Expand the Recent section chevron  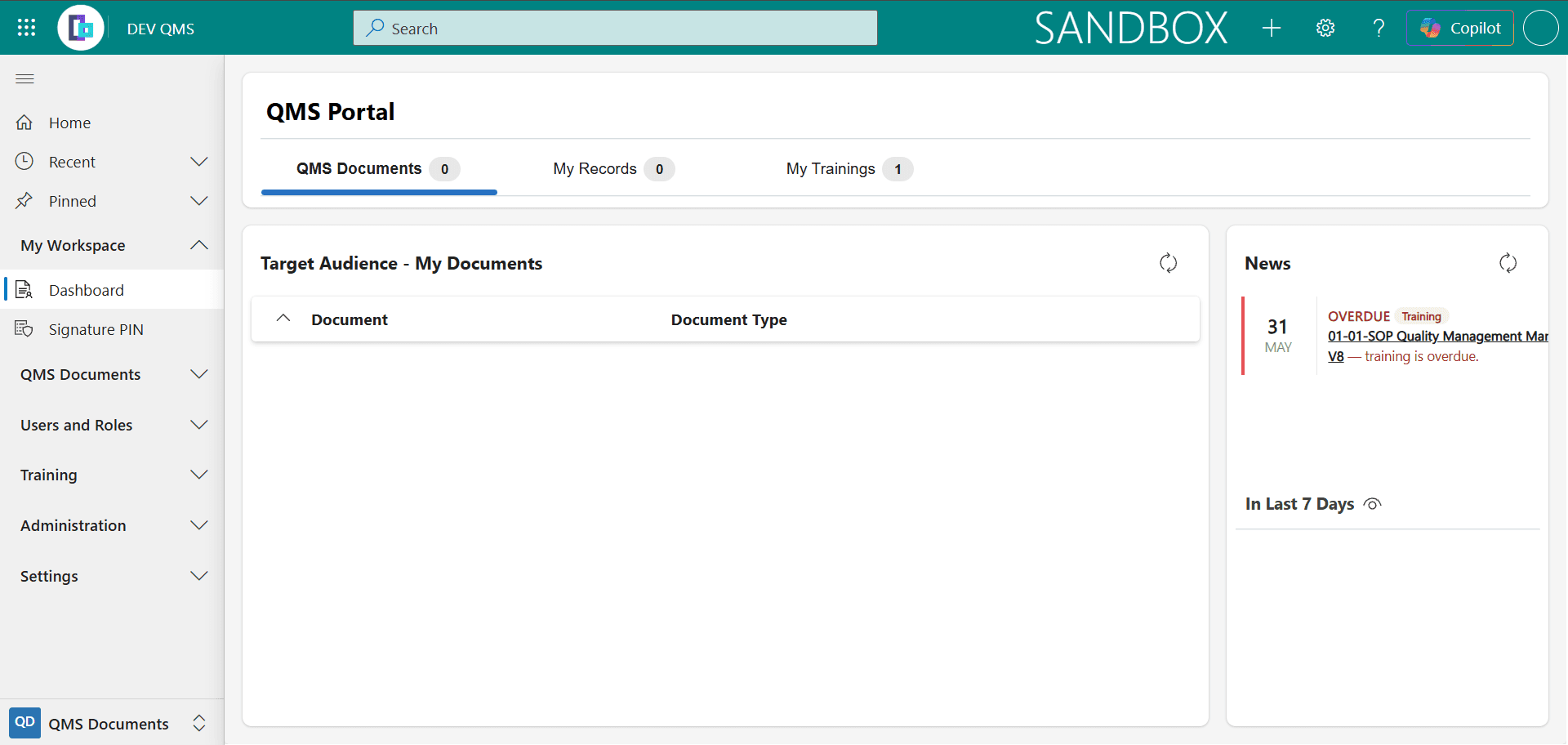coord(199,162)
